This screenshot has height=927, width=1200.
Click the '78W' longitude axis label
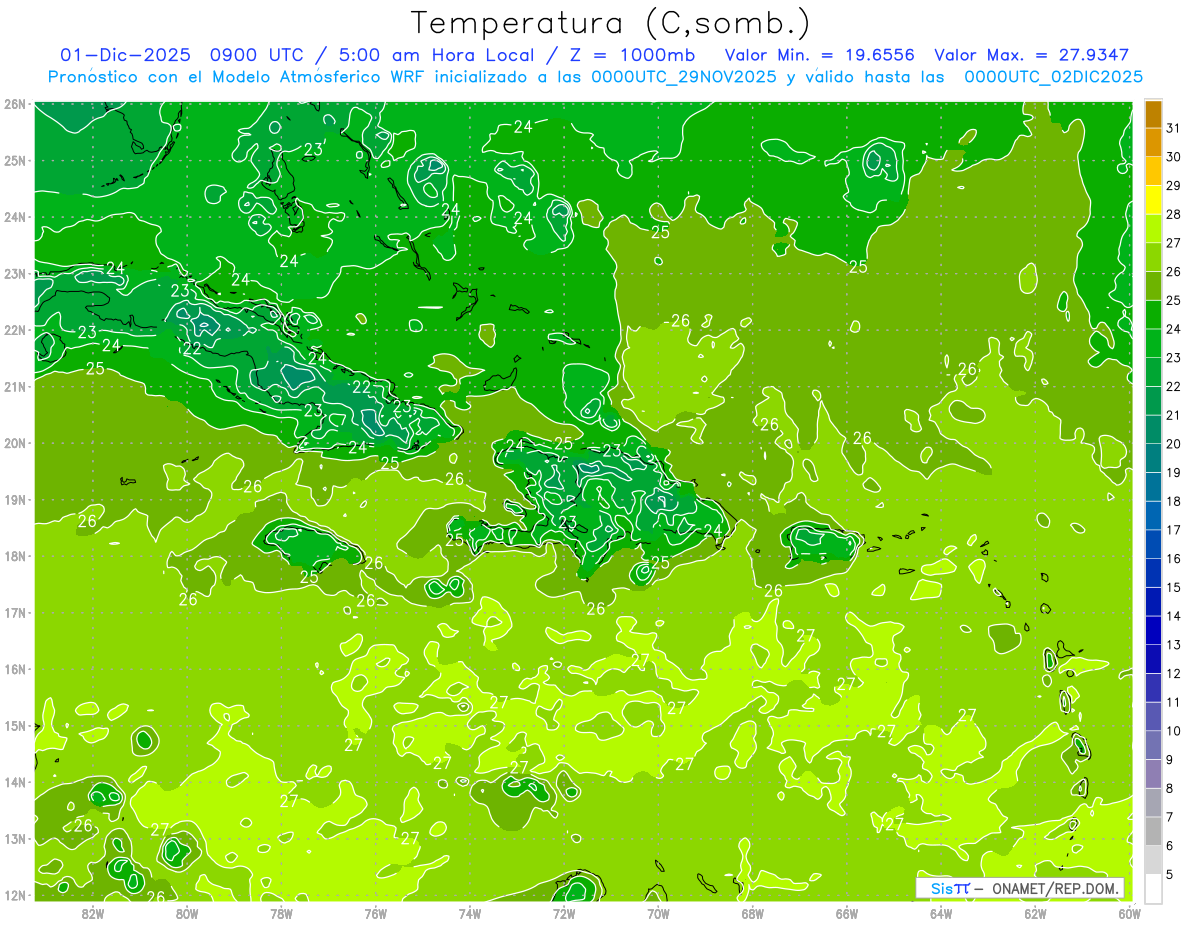pos(281,913)
